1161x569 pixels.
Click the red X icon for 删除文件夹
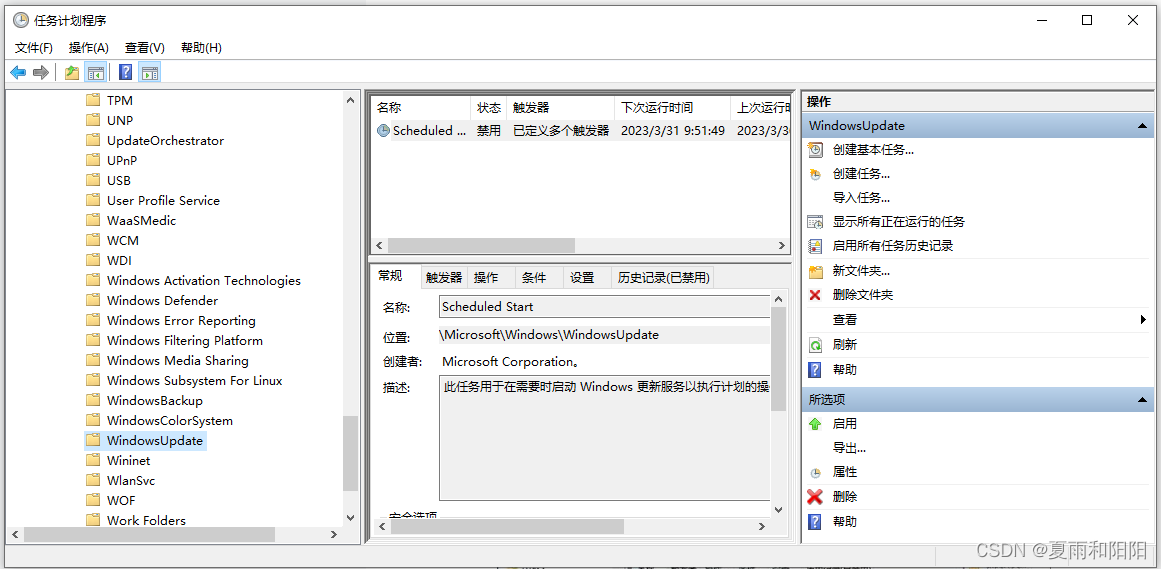point(815,295)
